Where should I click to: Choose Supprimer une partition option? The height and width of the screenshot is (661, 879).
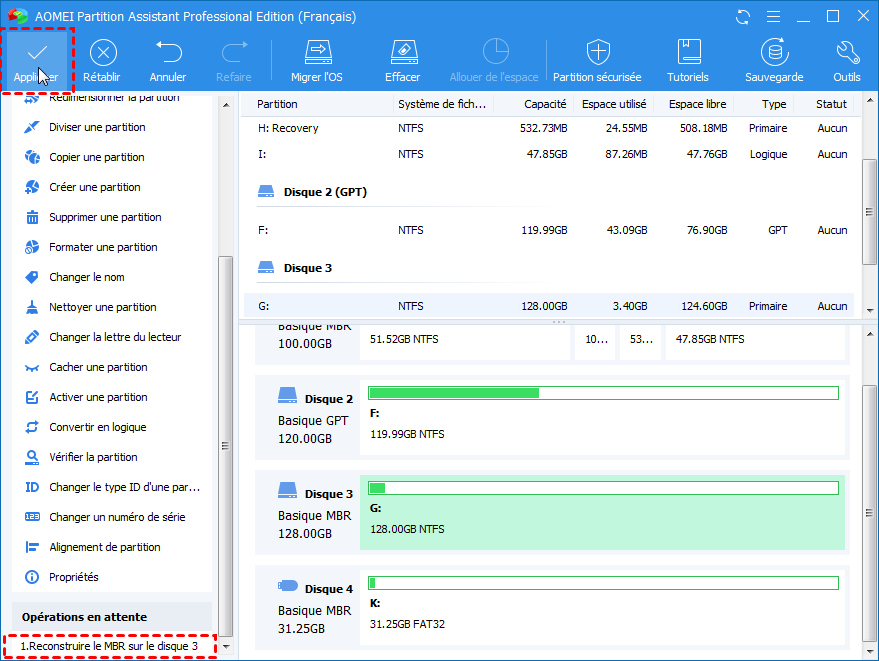(105, 217)
